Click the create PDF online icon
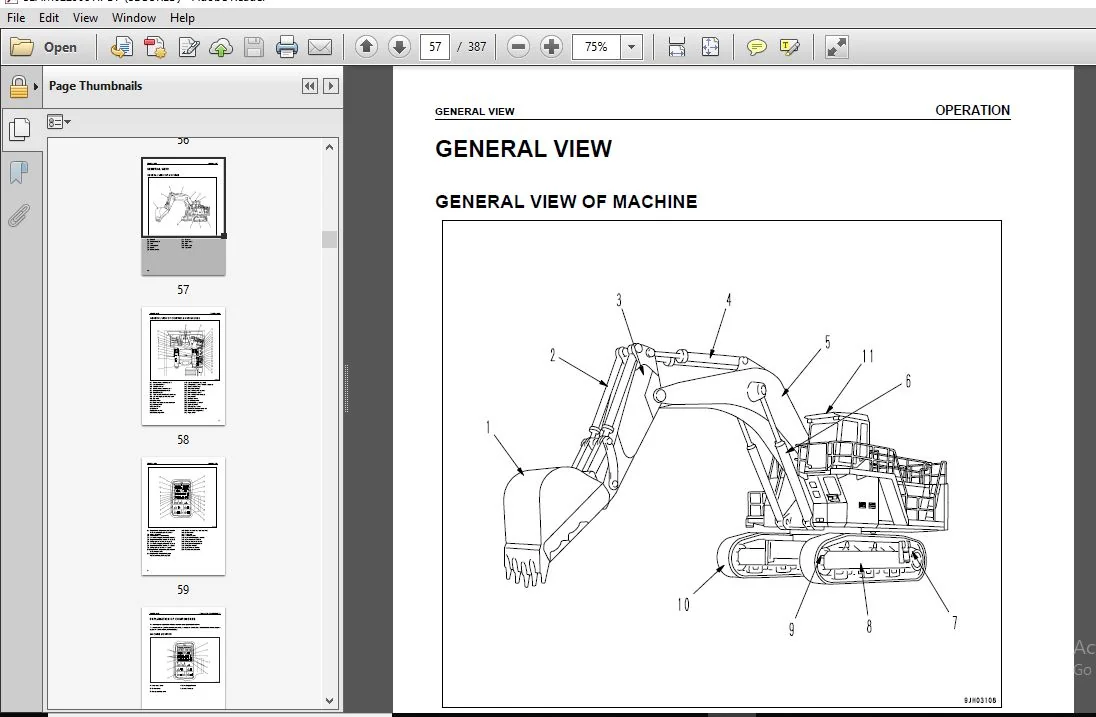The height and width of the screenshot is (717, 1096). pyautogui.click(x=122, y=48)
